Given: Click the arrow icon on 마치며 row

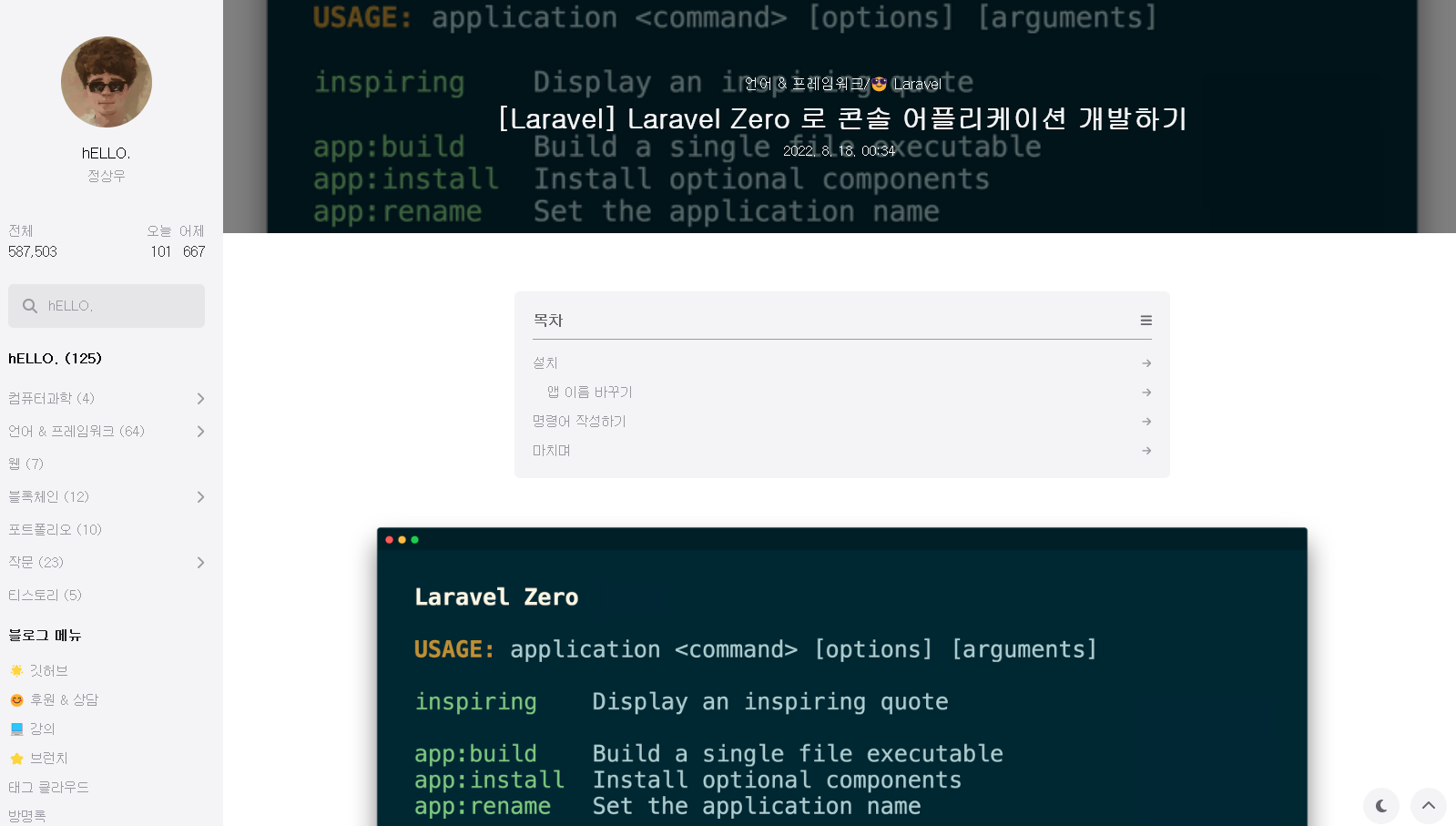Looking at the screenshot, I should pyautogui.click(x=1146, y=451).
